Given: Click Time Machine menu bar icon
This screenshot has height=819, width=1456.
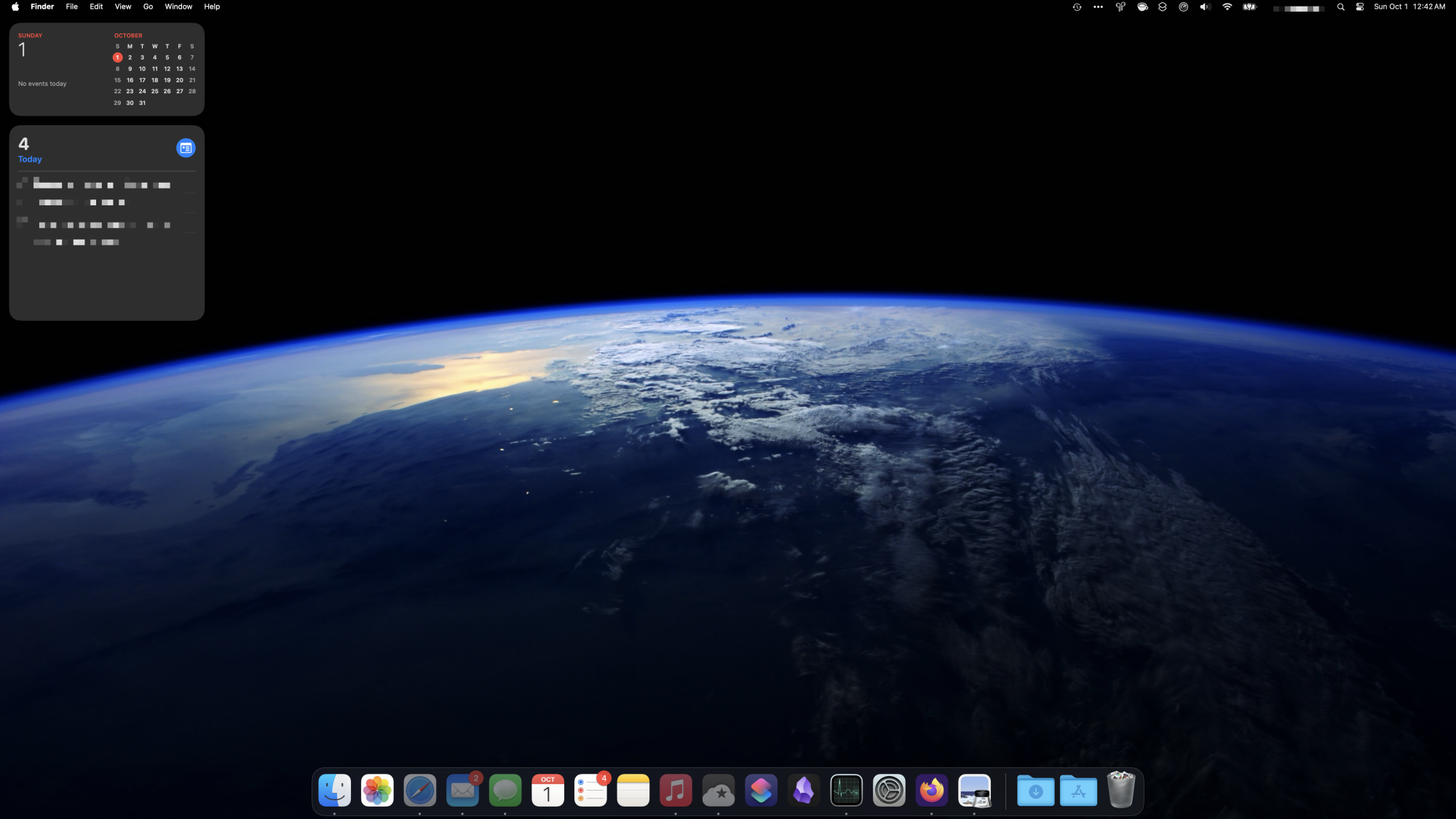Looking at the screenshot, I should point(1077,7).
